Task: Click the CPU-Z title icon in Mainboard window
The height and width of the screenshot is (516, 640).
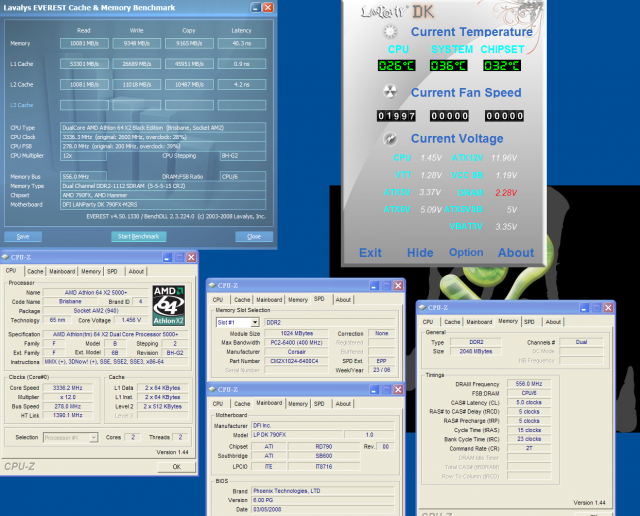Action: 212,389
